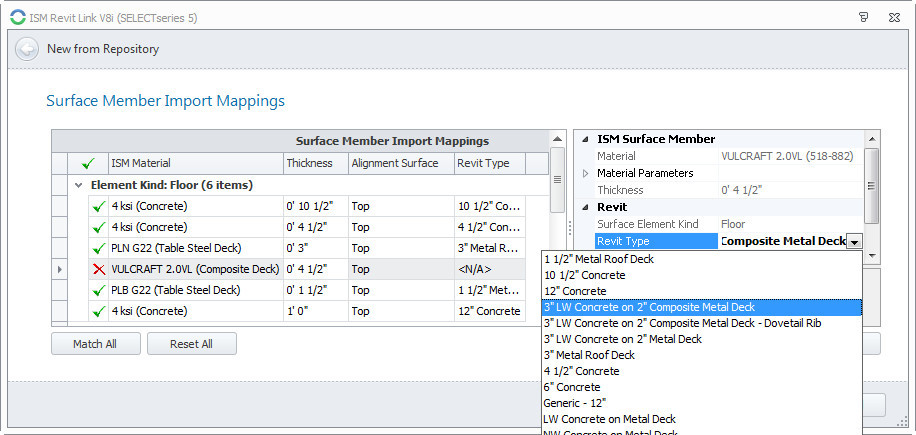Click the panel splitter grip dots

[x=569, y=227]
